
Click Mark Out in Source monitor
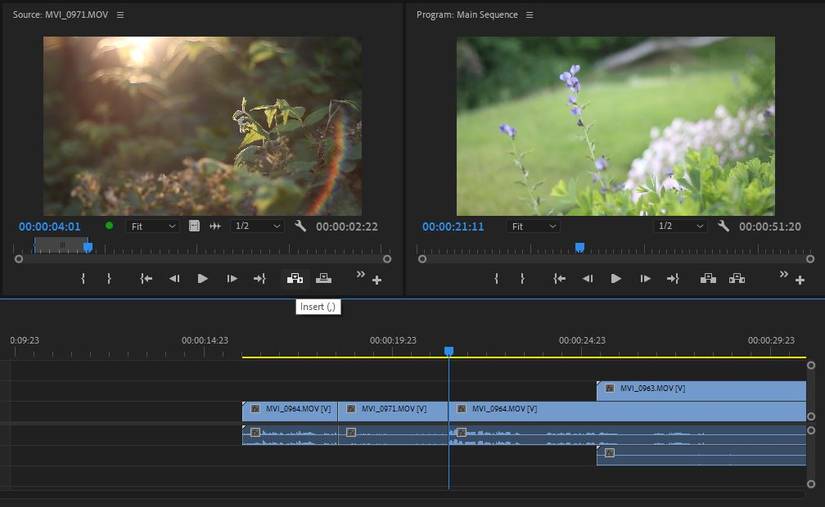click(x=109, y=279)
